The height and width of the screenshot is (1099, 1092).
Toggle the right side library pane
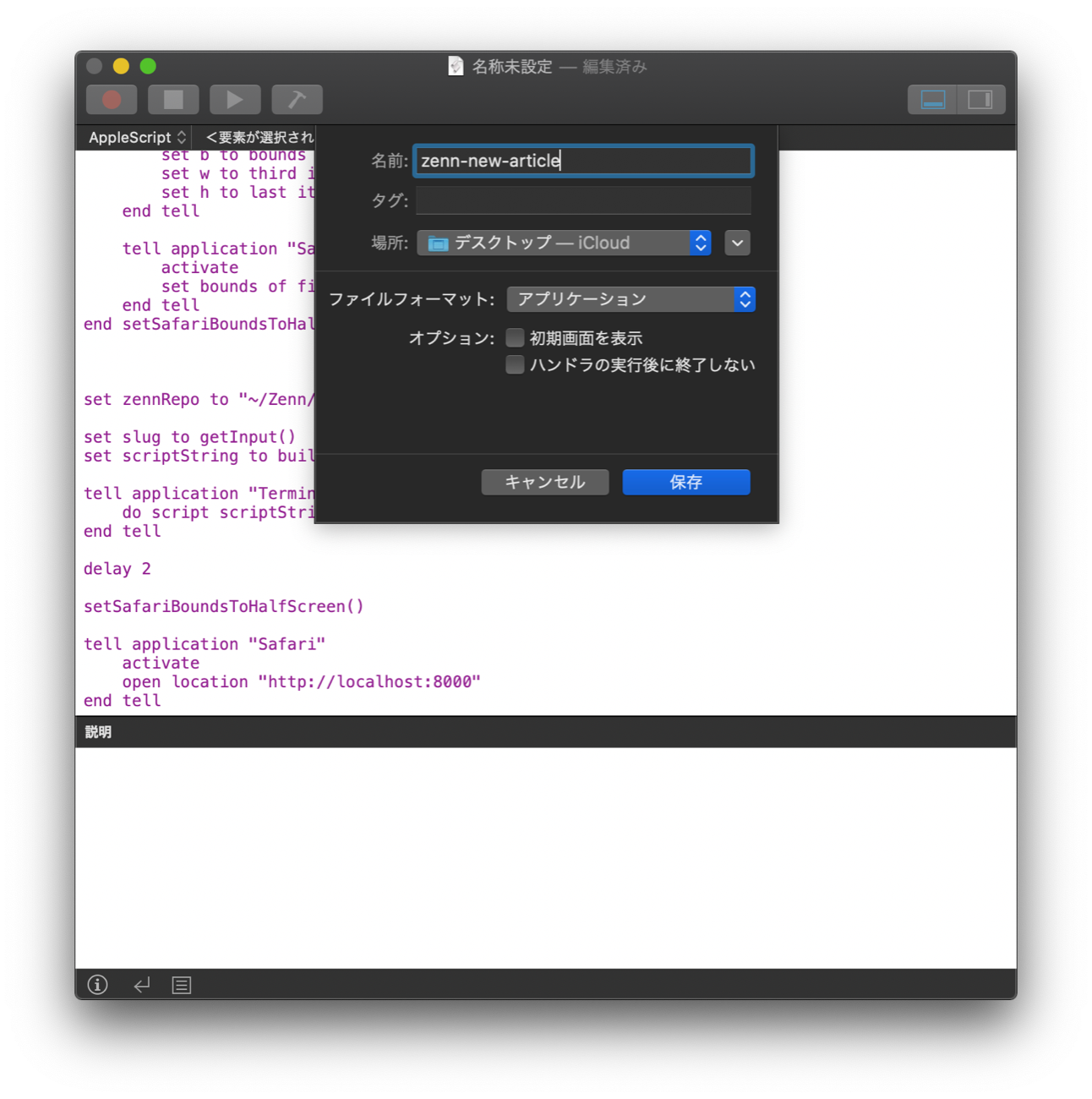point(980,100)
